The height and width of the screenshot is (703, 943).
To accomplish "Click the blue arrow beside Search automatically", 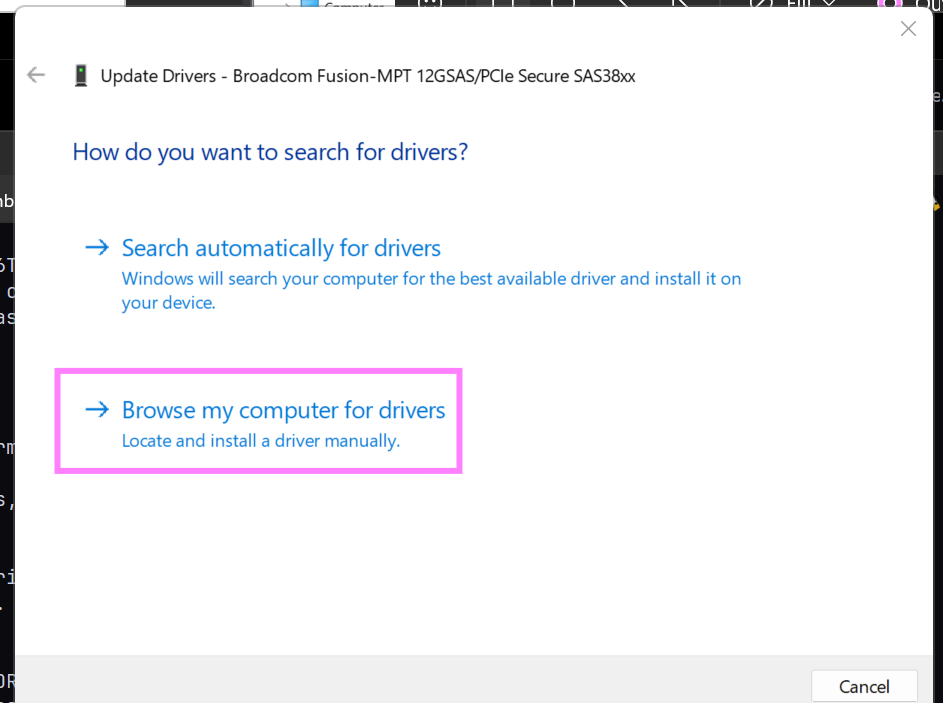I will [x=96, y=247].
